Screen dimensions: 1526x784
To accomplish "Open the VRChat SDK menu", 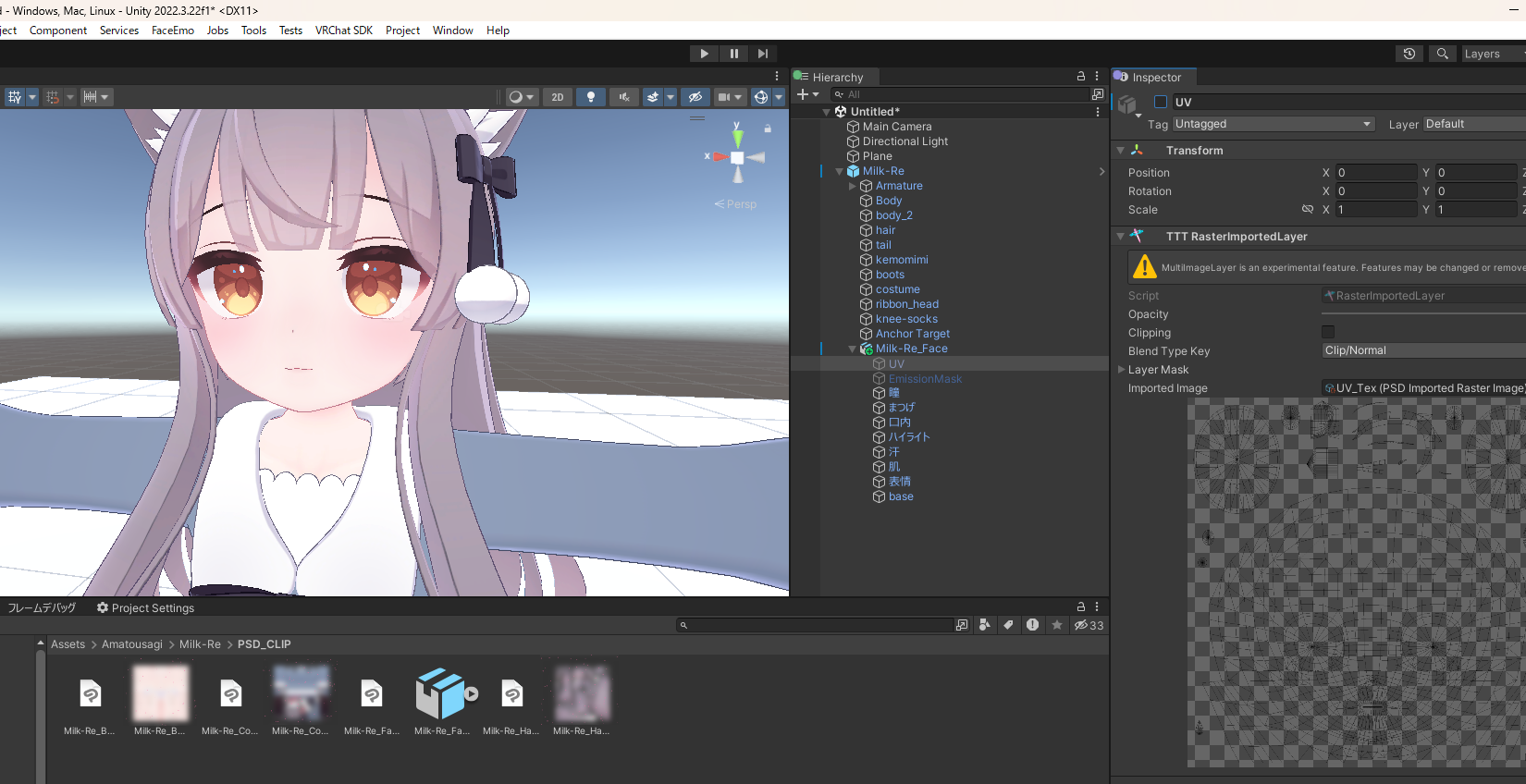I will pos(343,31).
